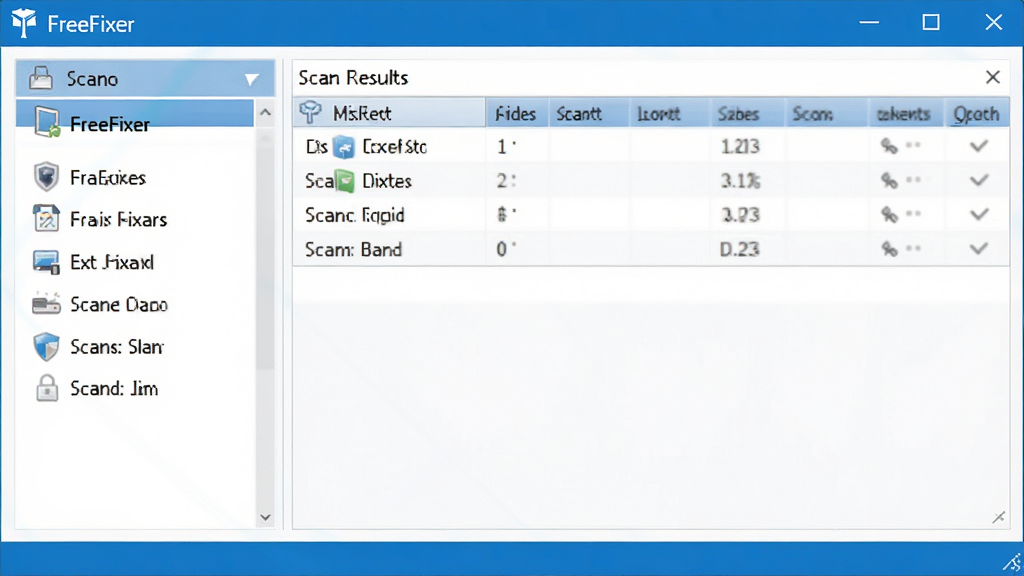Click link icon in Sca Dixtes row

(889, 180)
